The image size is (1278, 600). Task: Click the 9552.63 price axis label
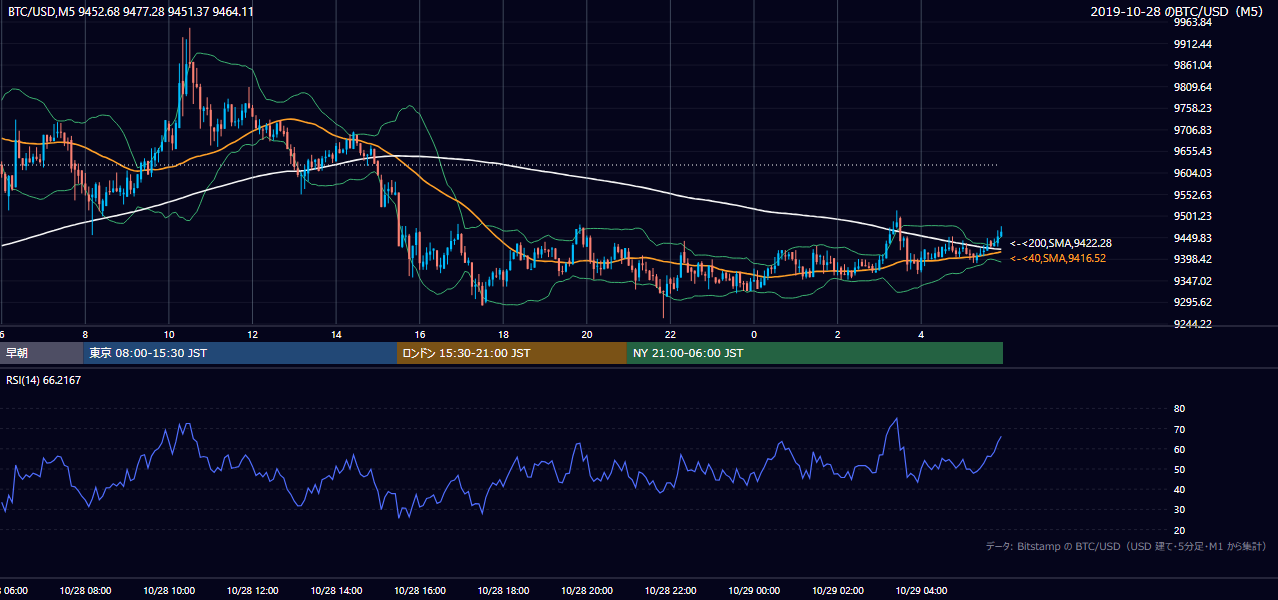(x=1193, y=195)
